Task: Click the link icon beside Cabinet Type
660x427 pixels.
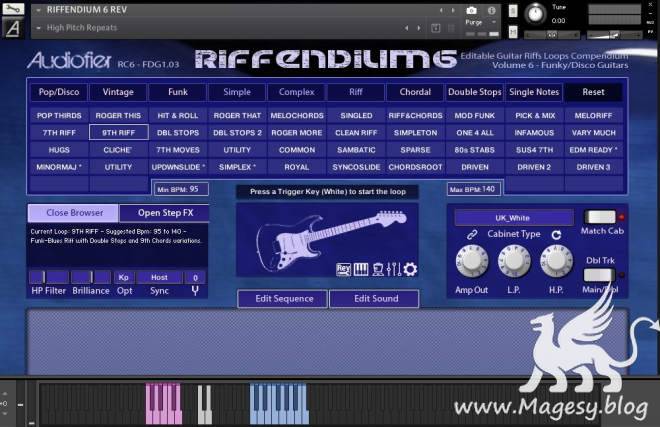Action: pyautogui.click(x=472, y=235)
